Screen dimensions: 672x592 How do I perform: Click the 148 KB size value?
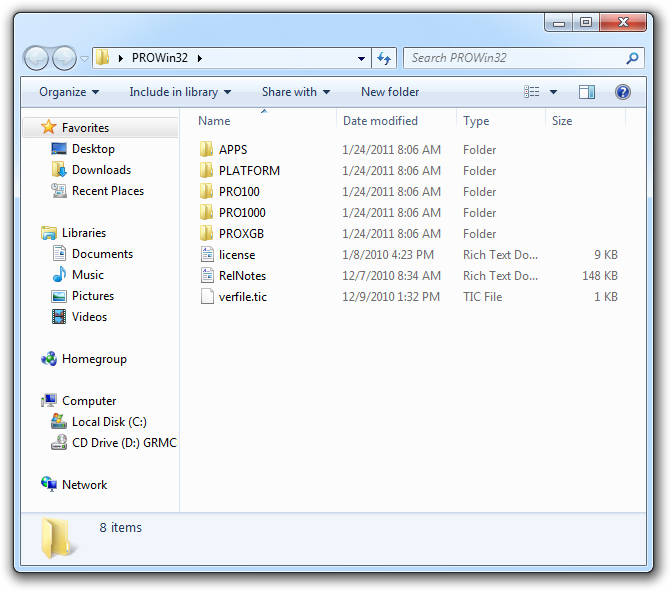point(600,276)
